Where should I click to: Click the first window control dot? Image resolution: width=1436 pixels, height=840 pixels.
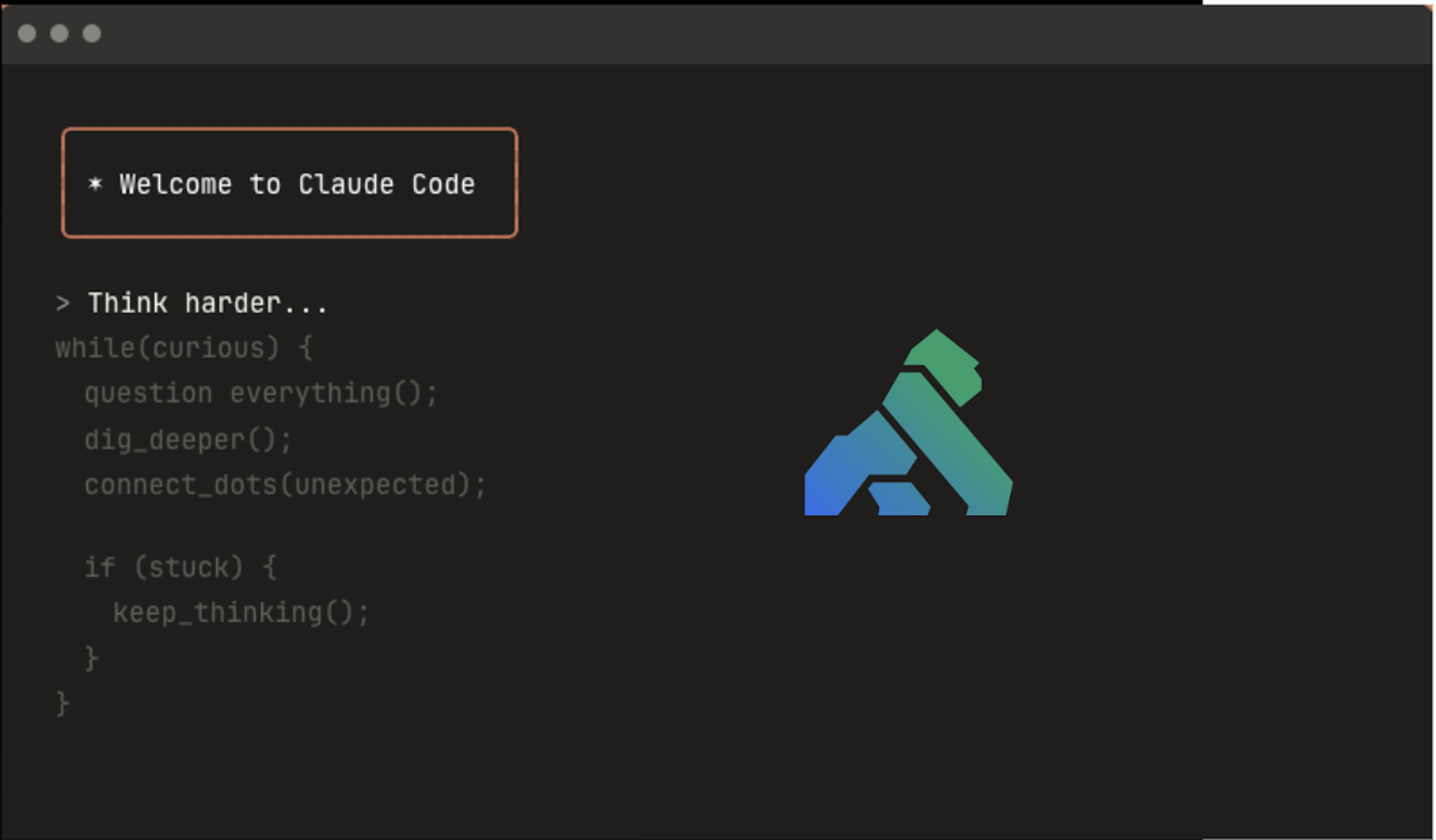pyautogui.click(x=27, y=34)
